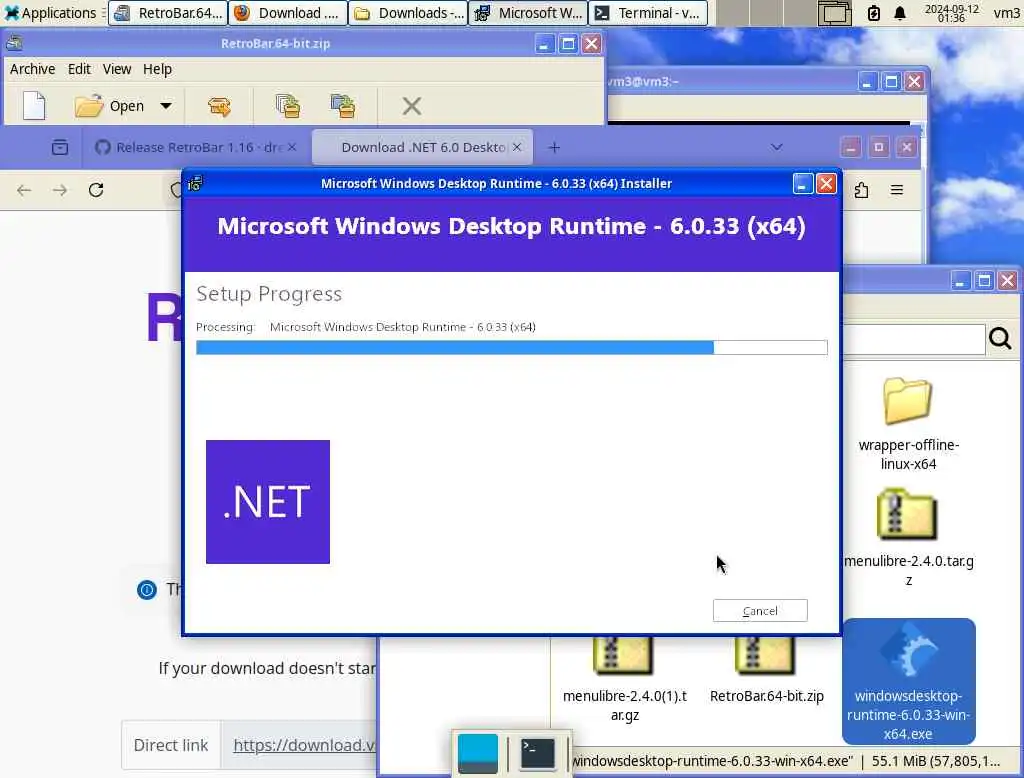Viewport: 1024px width, 778px height.
Task: Launch terminal from bottom dock
Action: [538, 753]
